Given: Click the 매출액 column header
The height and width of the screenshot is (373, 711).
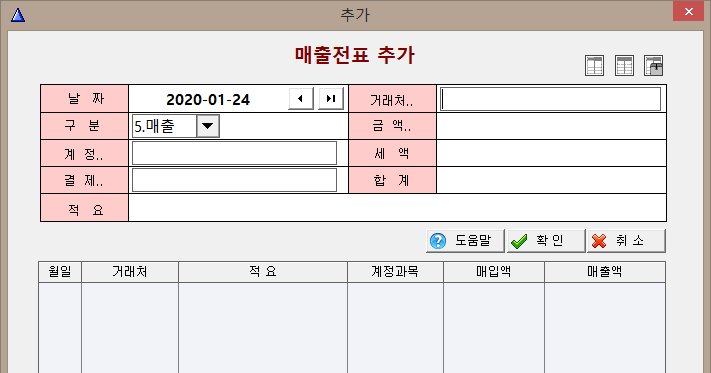Looking at the screenshot, I should click(x=605, y=272).
